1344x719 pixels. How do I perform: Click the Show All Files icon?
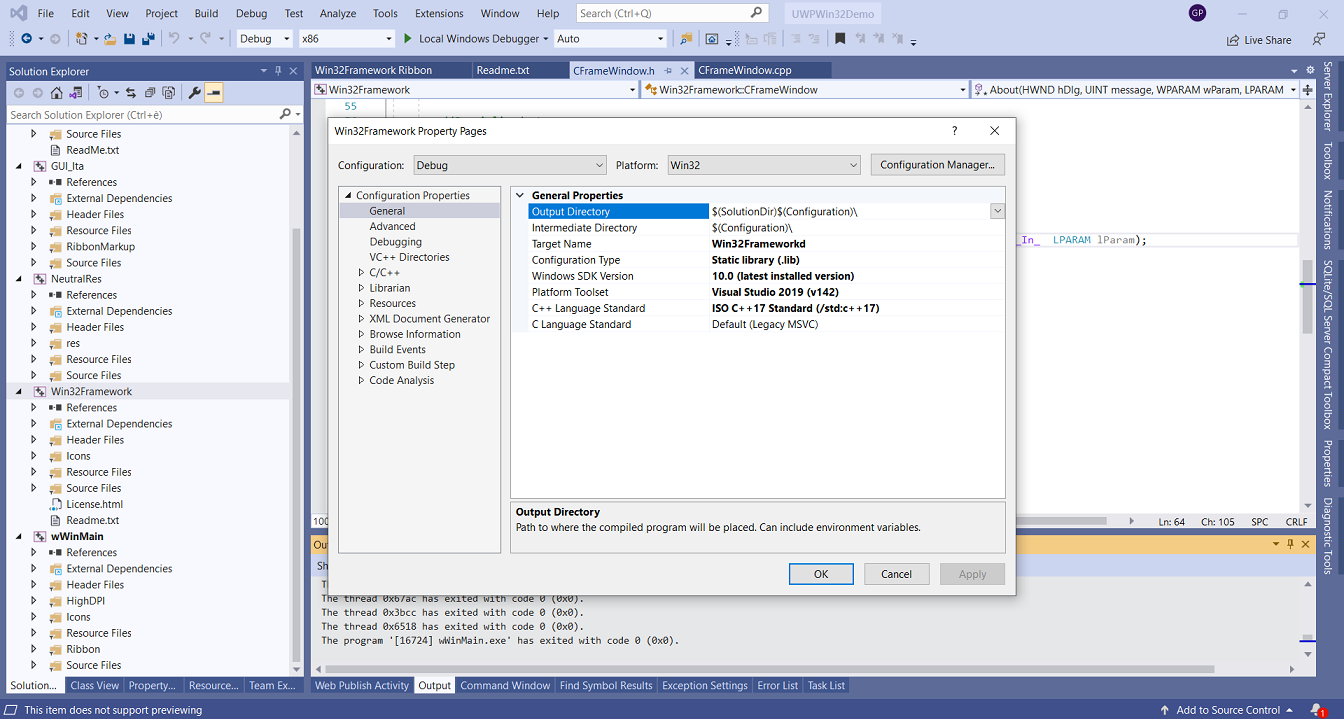168,92
